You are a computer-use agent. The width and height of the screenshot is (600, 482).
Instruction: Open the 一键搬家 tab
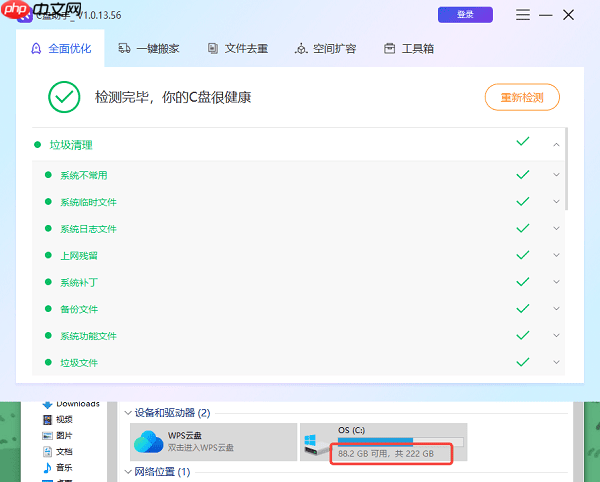point(148,49)
